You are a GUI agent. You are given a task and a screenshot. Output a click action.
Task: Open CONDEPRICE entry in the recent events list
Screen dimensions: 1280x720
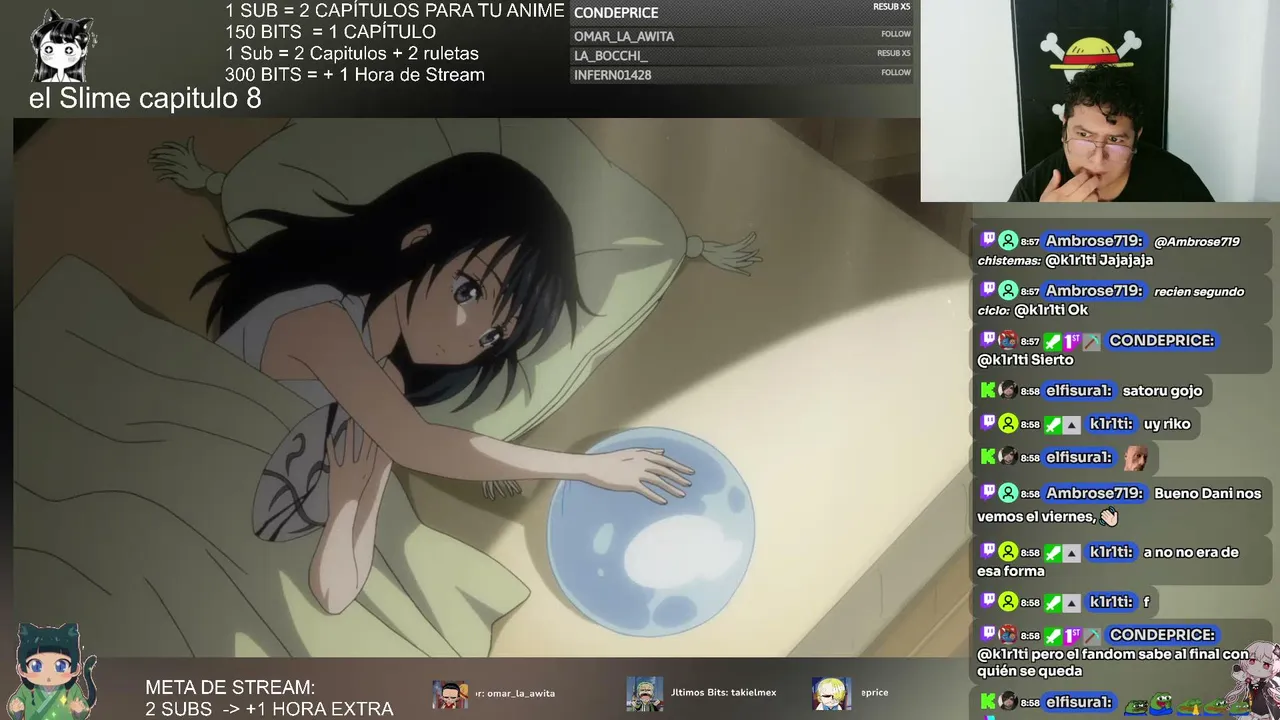(742, 13)
